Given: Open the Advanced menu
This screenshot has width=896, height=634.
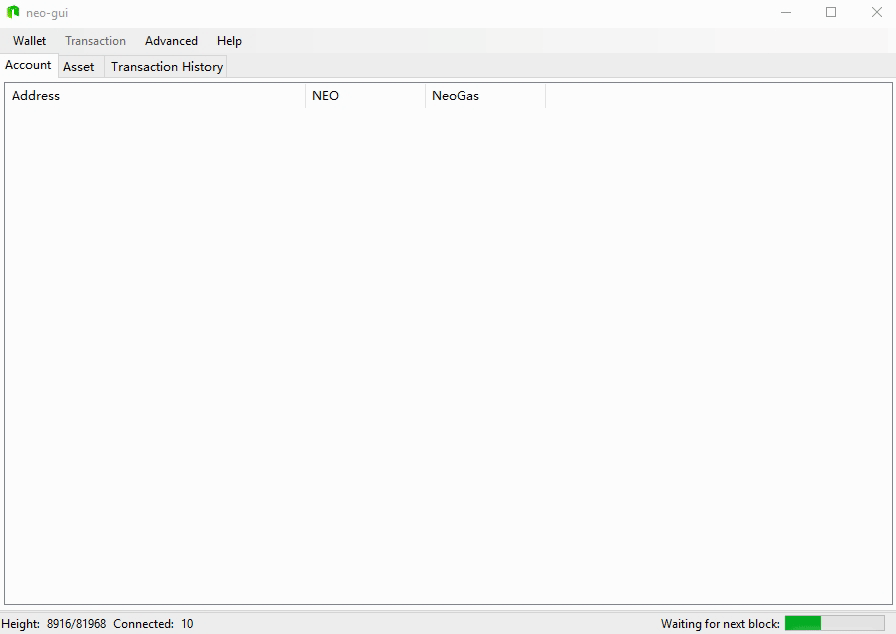Looking at the screenshot, I should tap(171, 41).
